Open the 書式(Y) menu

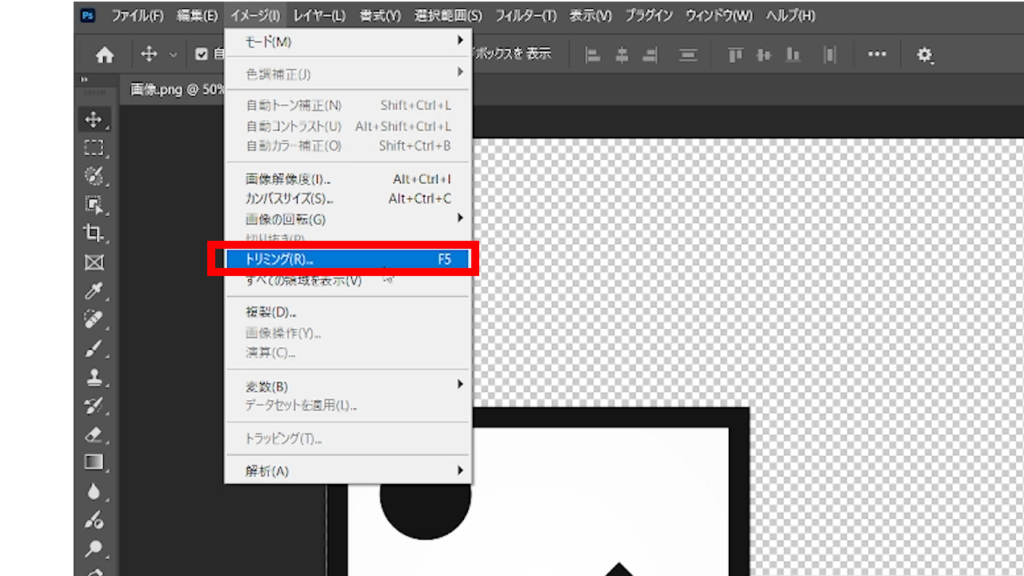click(x=380, y=16)
